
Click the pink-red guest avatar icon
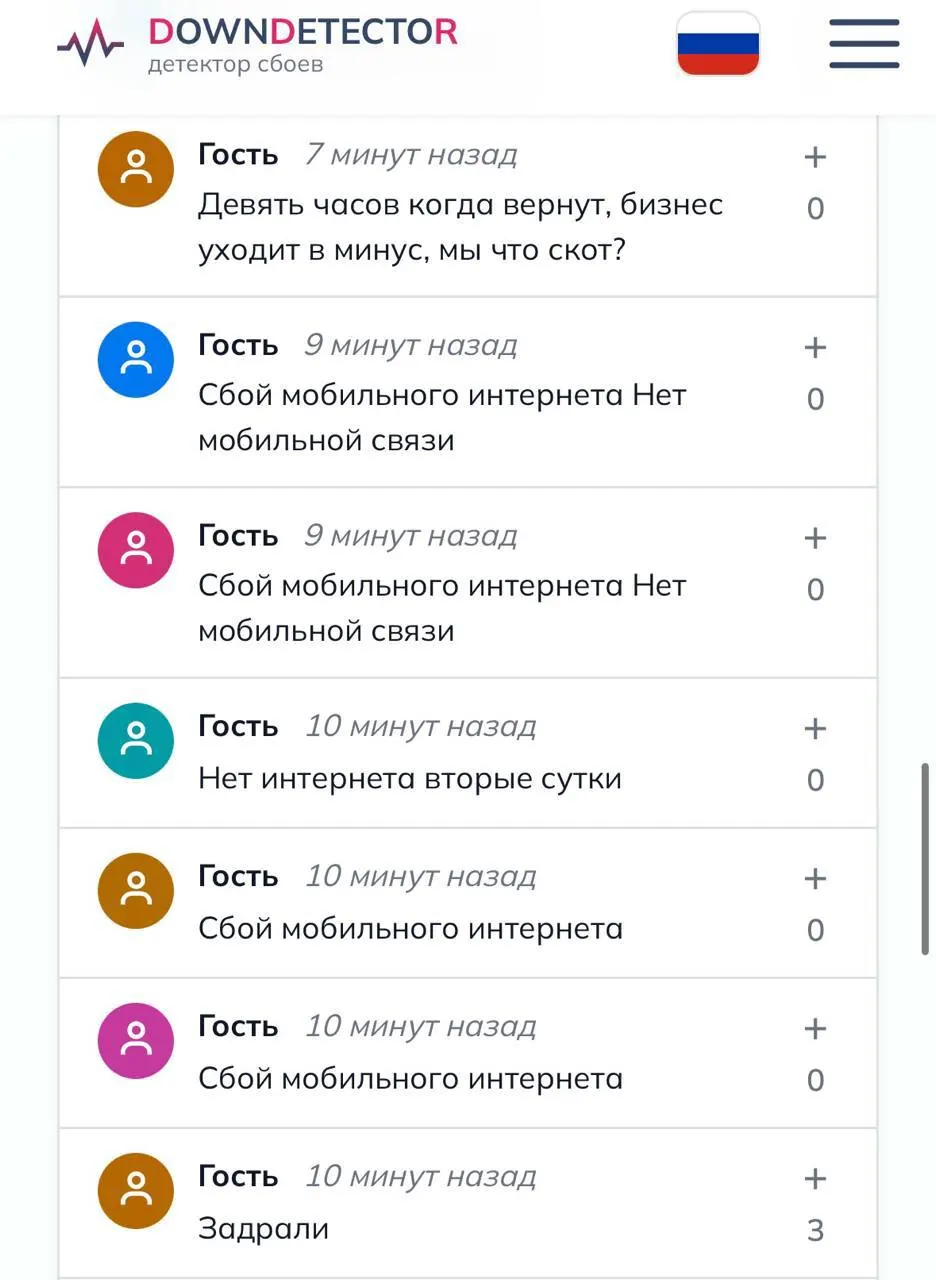point(136,550)
